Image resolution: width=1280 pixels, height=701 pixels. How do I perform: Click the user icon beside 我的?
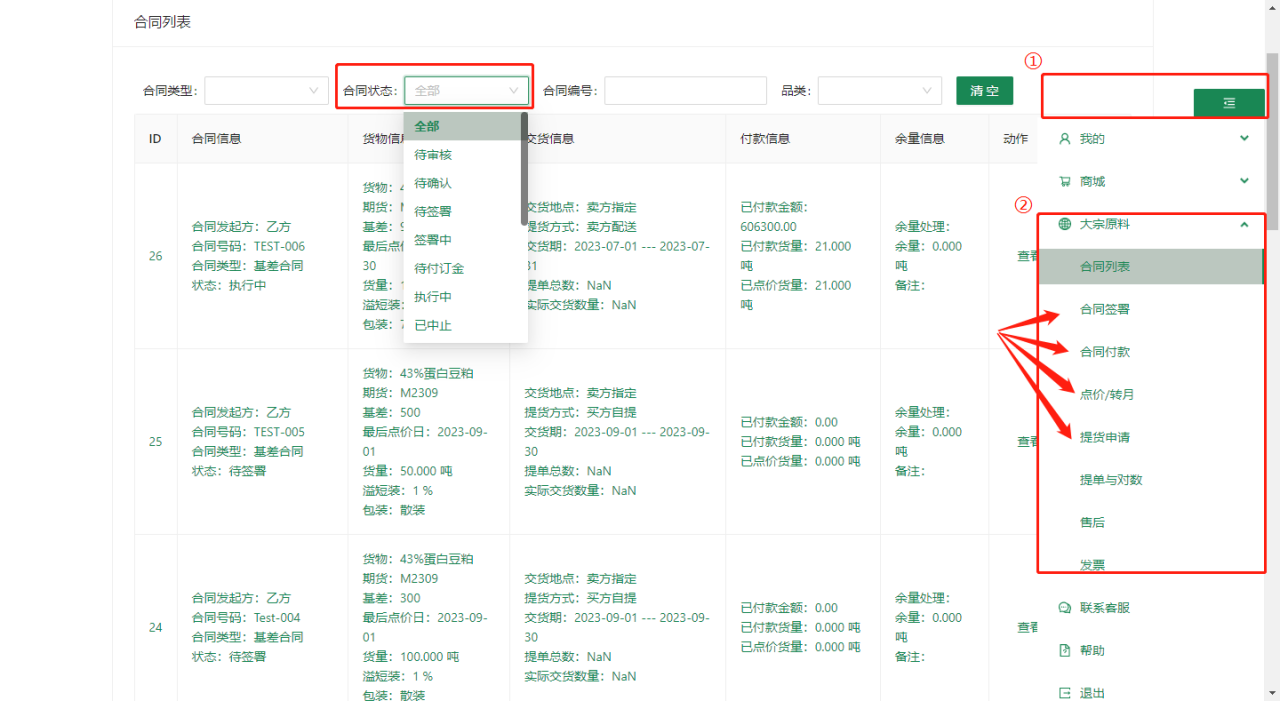pyautogui.click(x=1064, y=138)
